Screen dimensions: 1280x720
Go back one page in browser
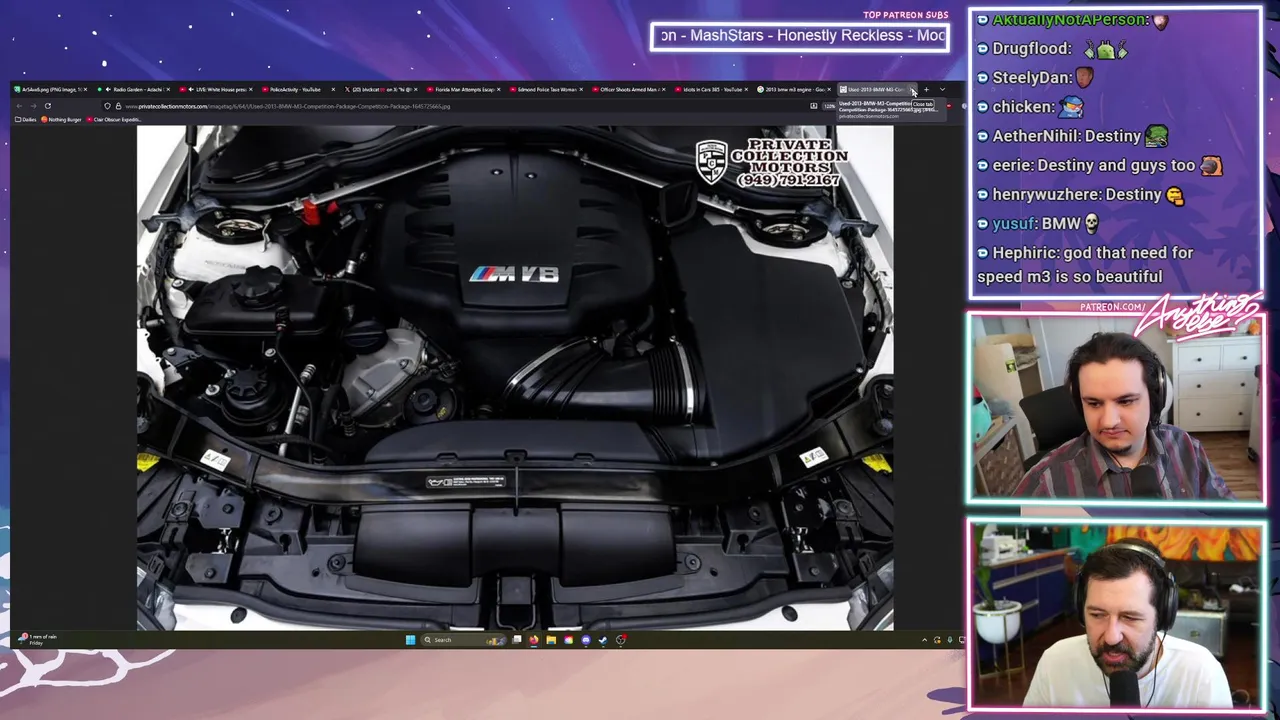pyautogui.click(x=19, y=106)
